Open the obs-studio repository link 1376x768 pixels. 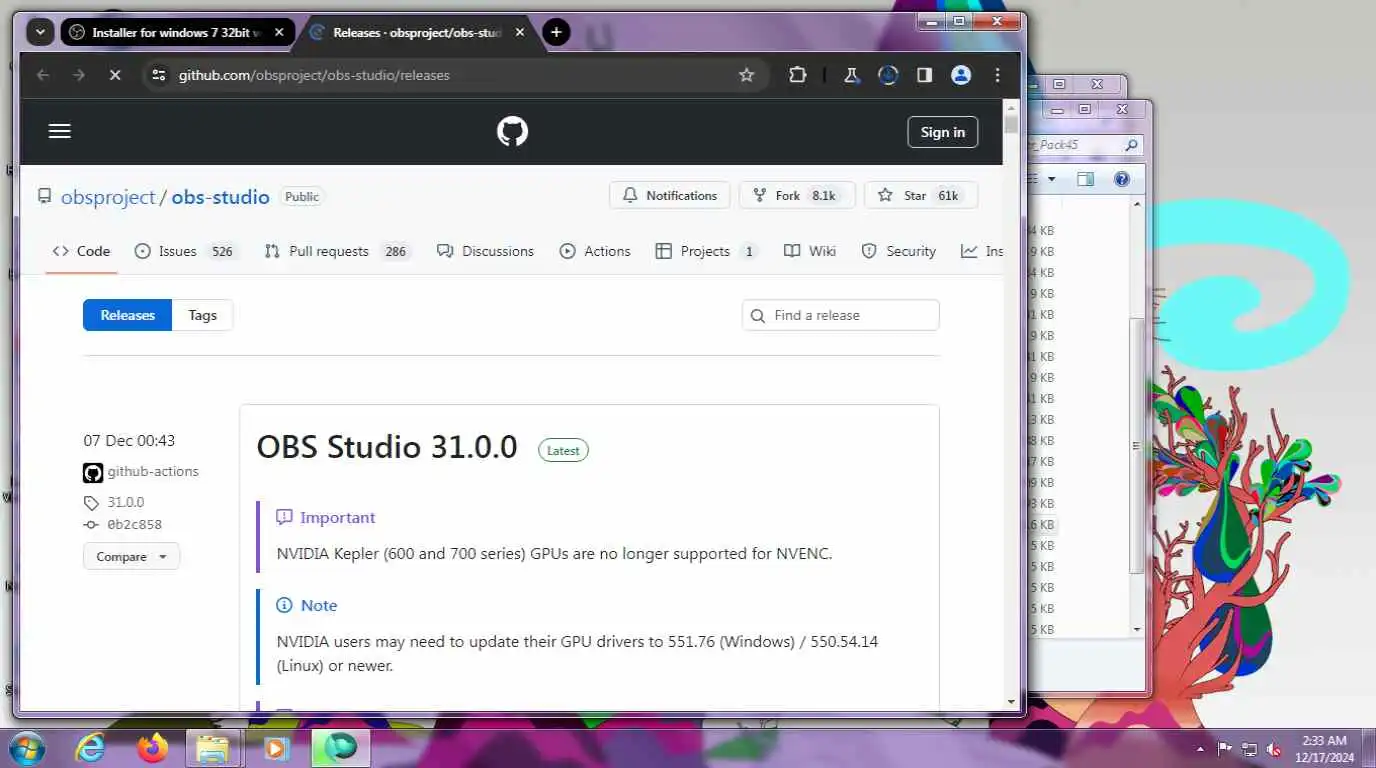click(220, 197)
